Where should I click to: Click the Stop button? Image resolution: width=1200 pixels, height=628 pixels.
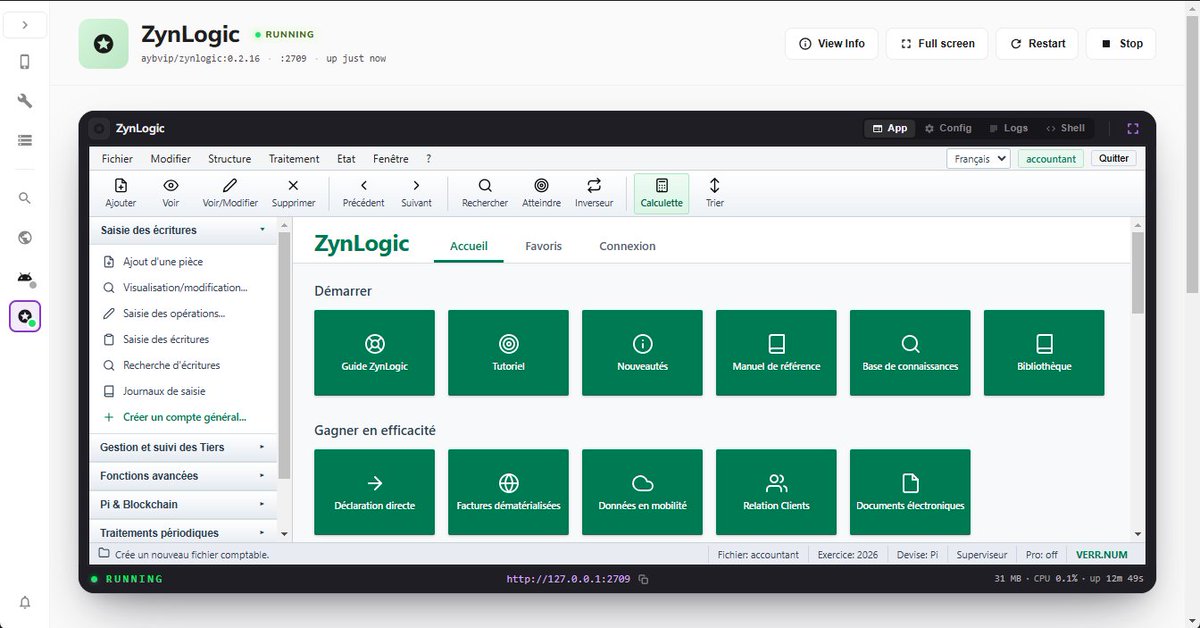click(x=1121, y=44)
